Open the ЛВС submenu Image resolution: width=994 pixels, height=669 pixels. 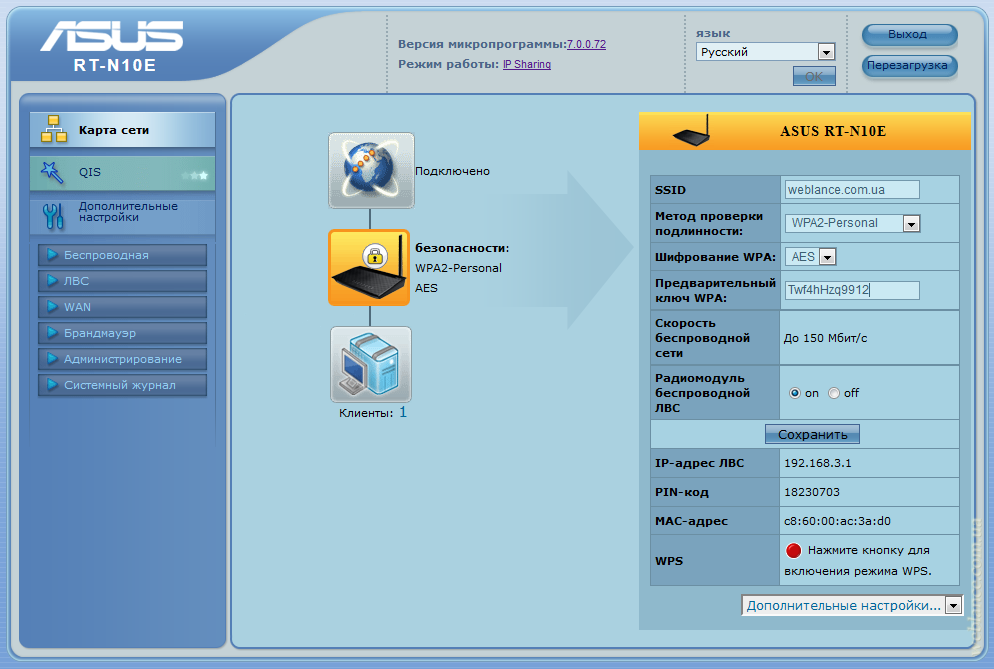coord(122,281)
